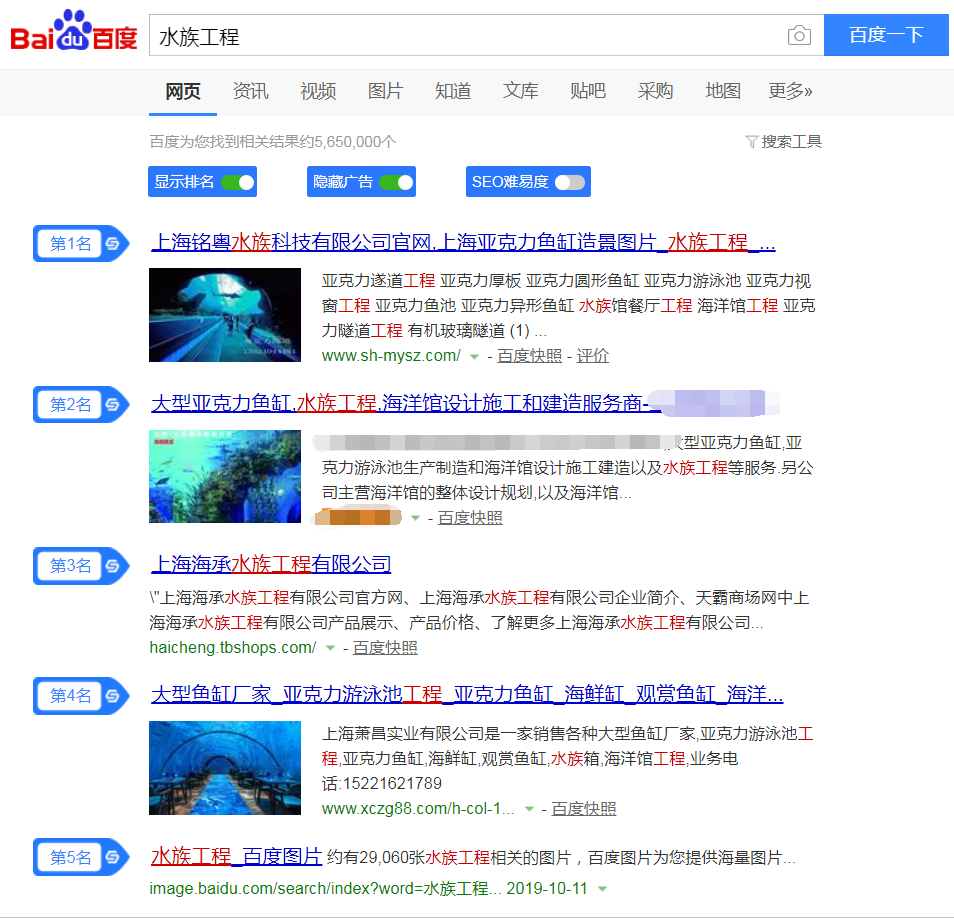Click URL haicheng.tbshops.com/
The image size is (954, 921).
[233, 648]
